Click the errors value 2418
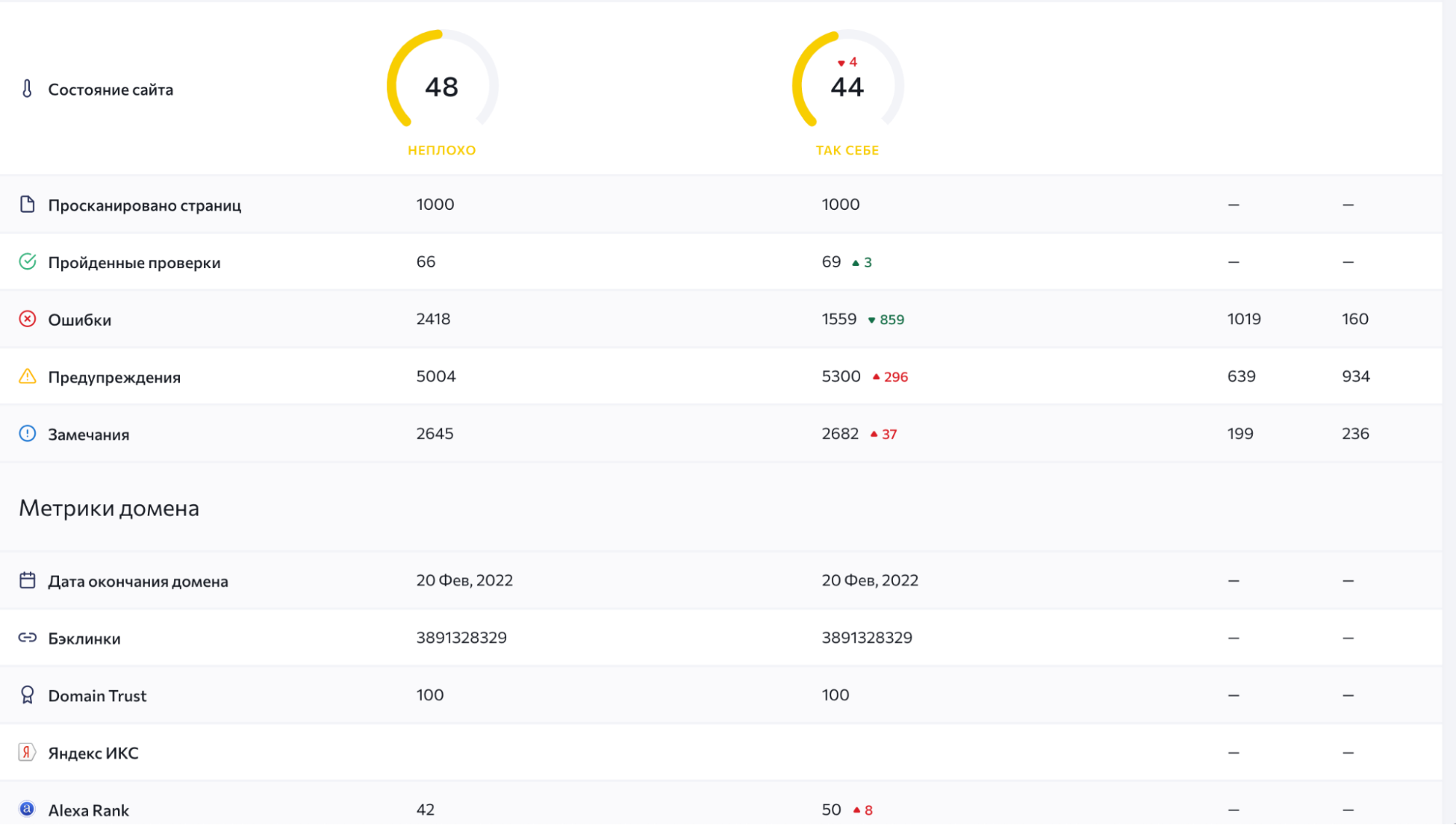This screenshot has width=1456, height=825. click(433, 318)
